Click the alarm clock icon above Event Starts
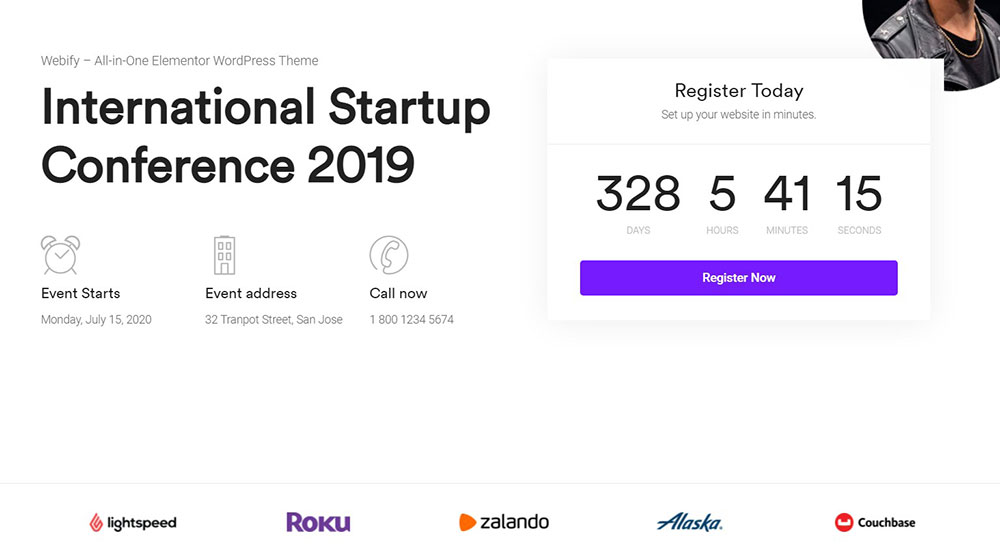Viewport: 1000px width, 554px height. pyautogui.click(x=61, y=254)
